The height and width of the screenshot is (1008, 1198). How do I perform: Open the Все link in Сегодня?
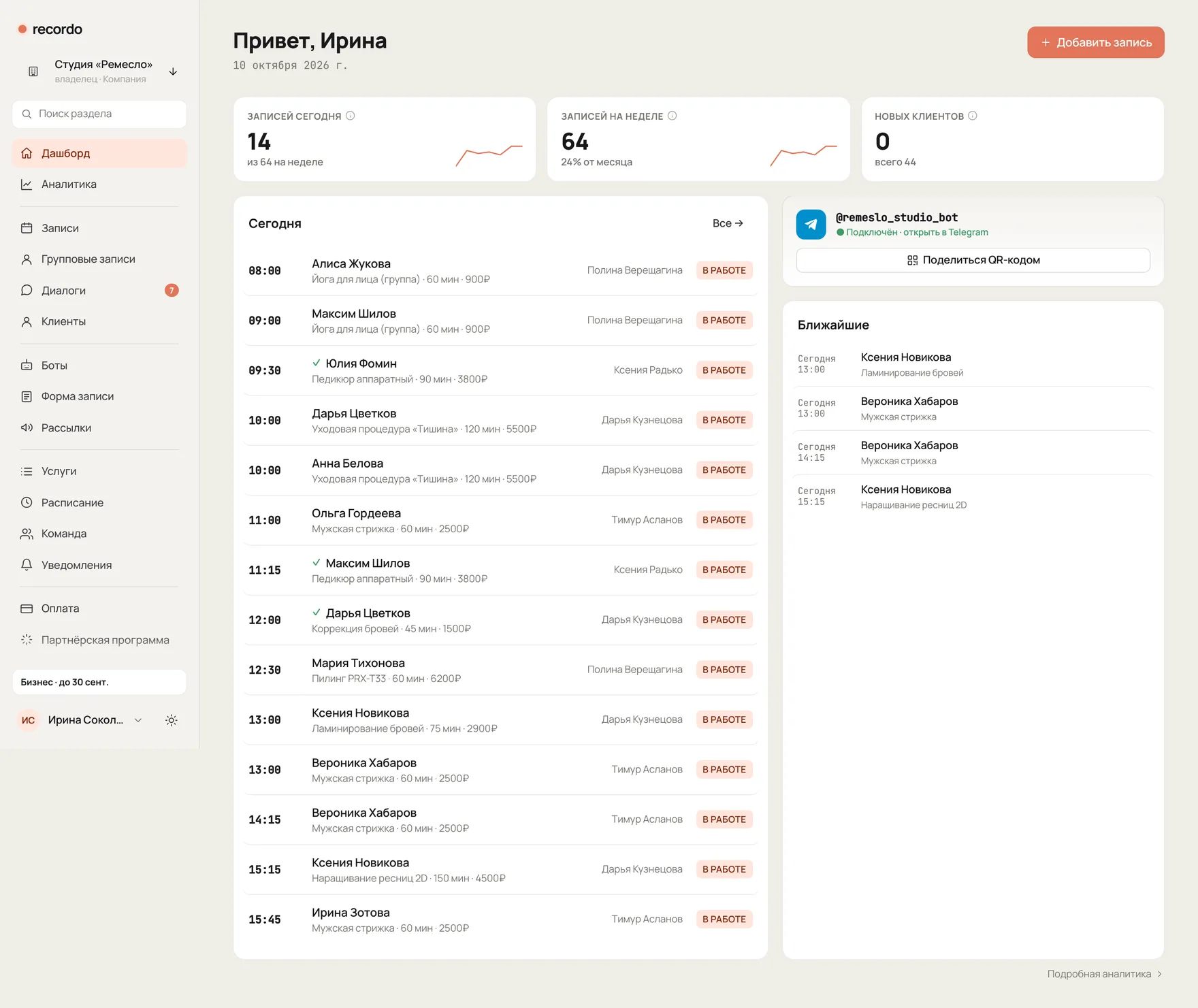pos(728,223)
